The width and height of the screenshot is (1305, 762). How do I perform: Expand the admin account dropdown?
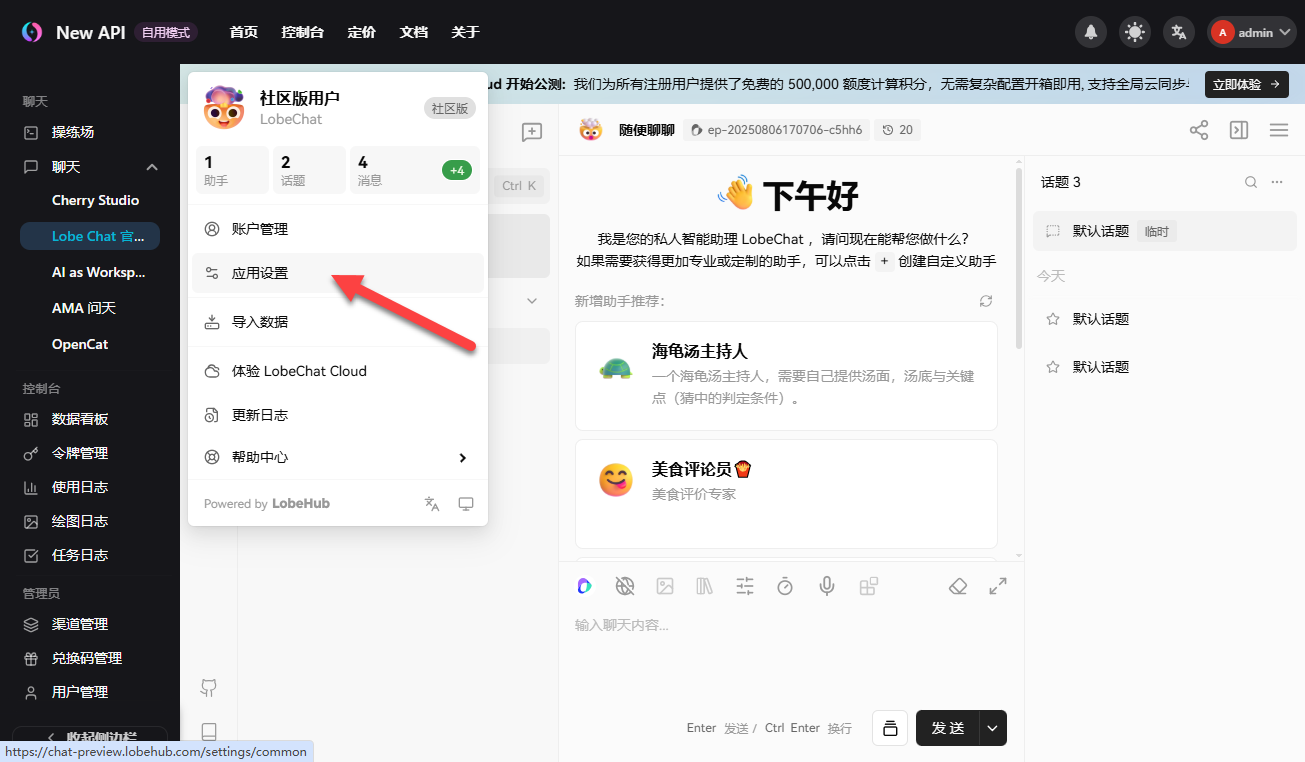[1251, 31]
